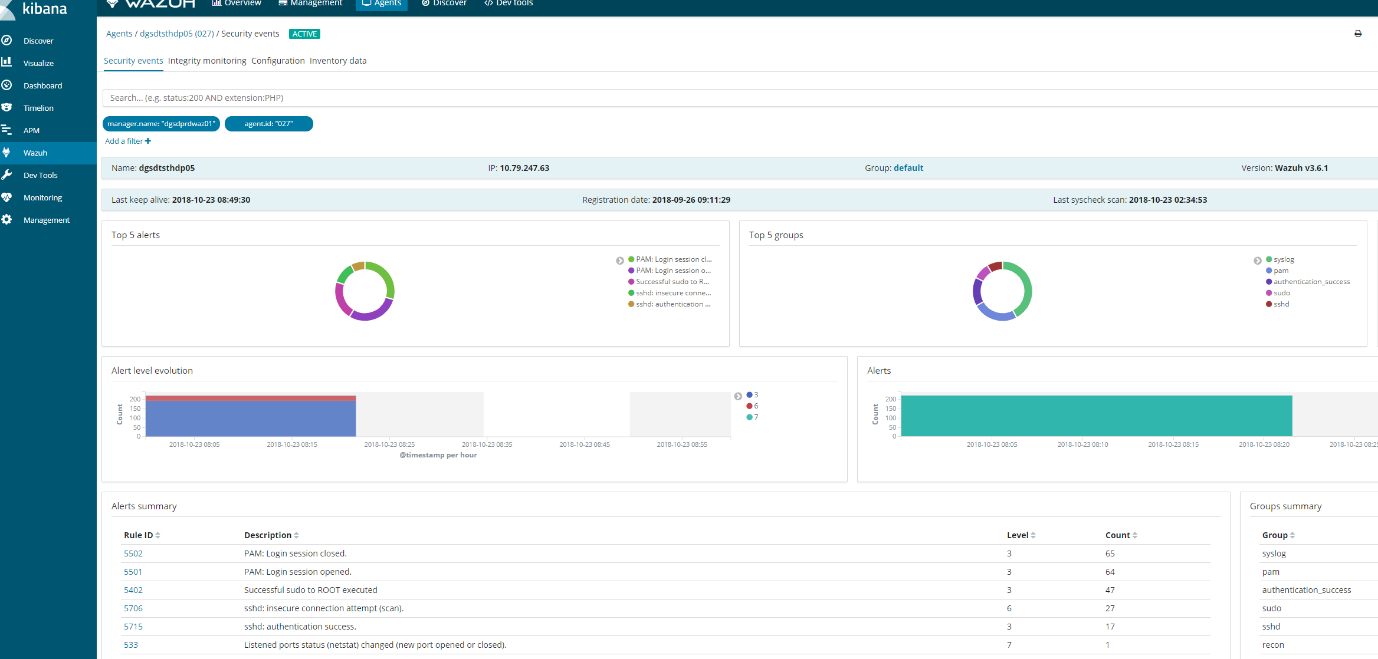Click into the search query field

coord(600,98)
